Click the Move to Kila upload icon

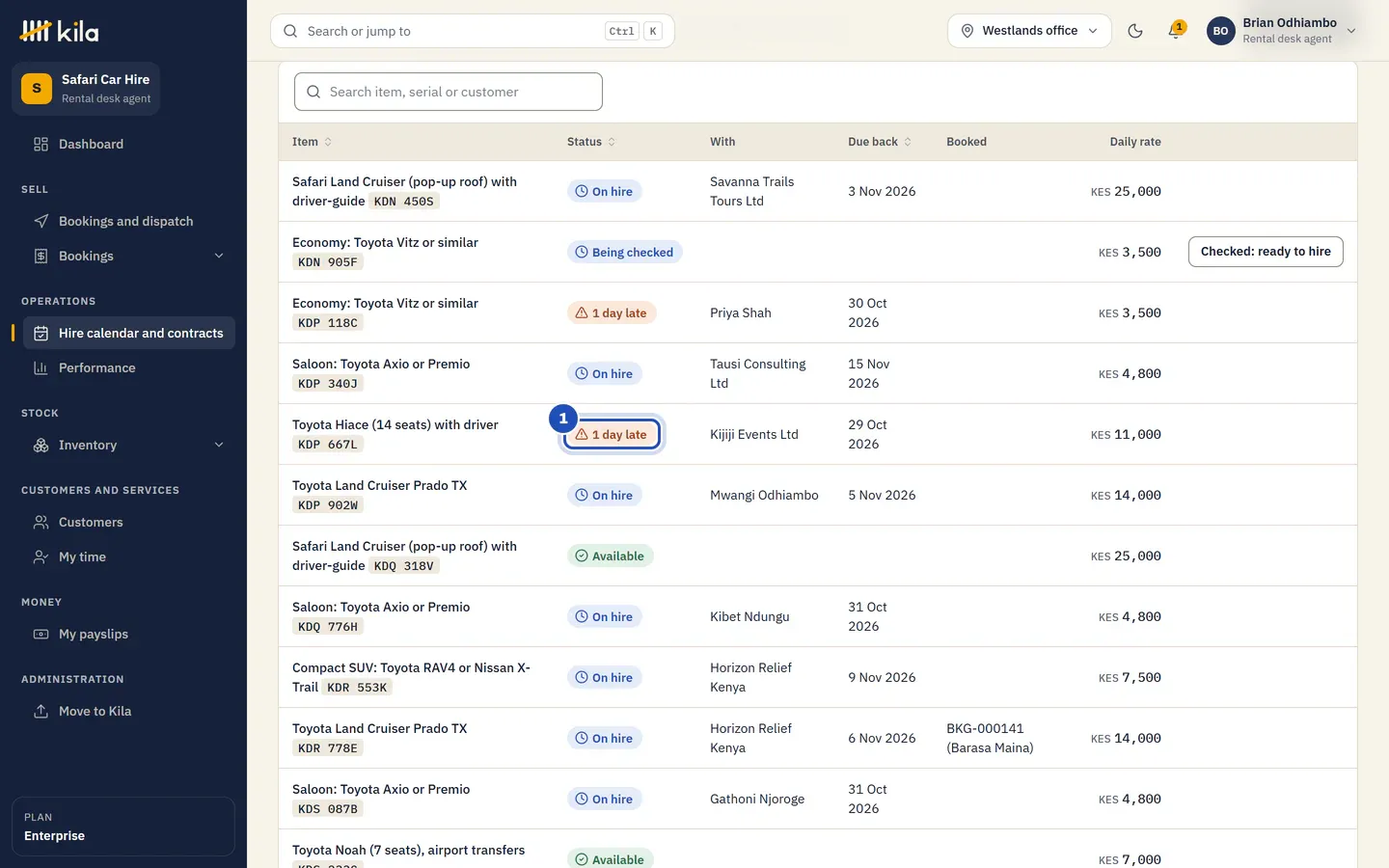pyautogui.click(x=41, y=712)
